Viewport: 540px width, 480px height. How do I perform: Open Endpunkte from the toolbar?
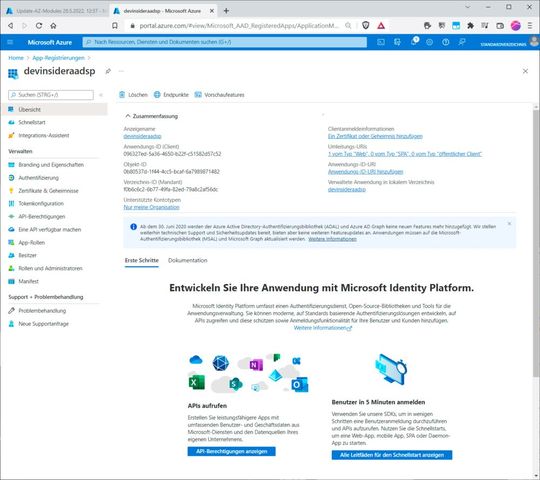coord(171,95)
